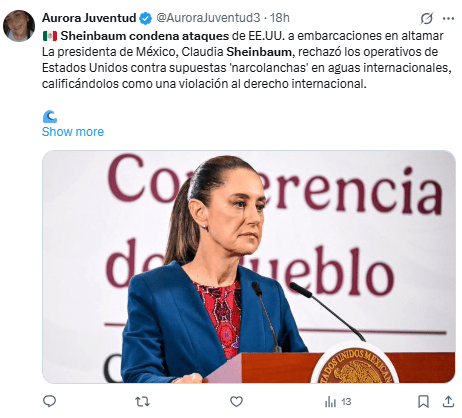Screen dimensions: 462x418
Task: Open the Conferencia del Pueblo press photo
Action: [x=249, y=267]
